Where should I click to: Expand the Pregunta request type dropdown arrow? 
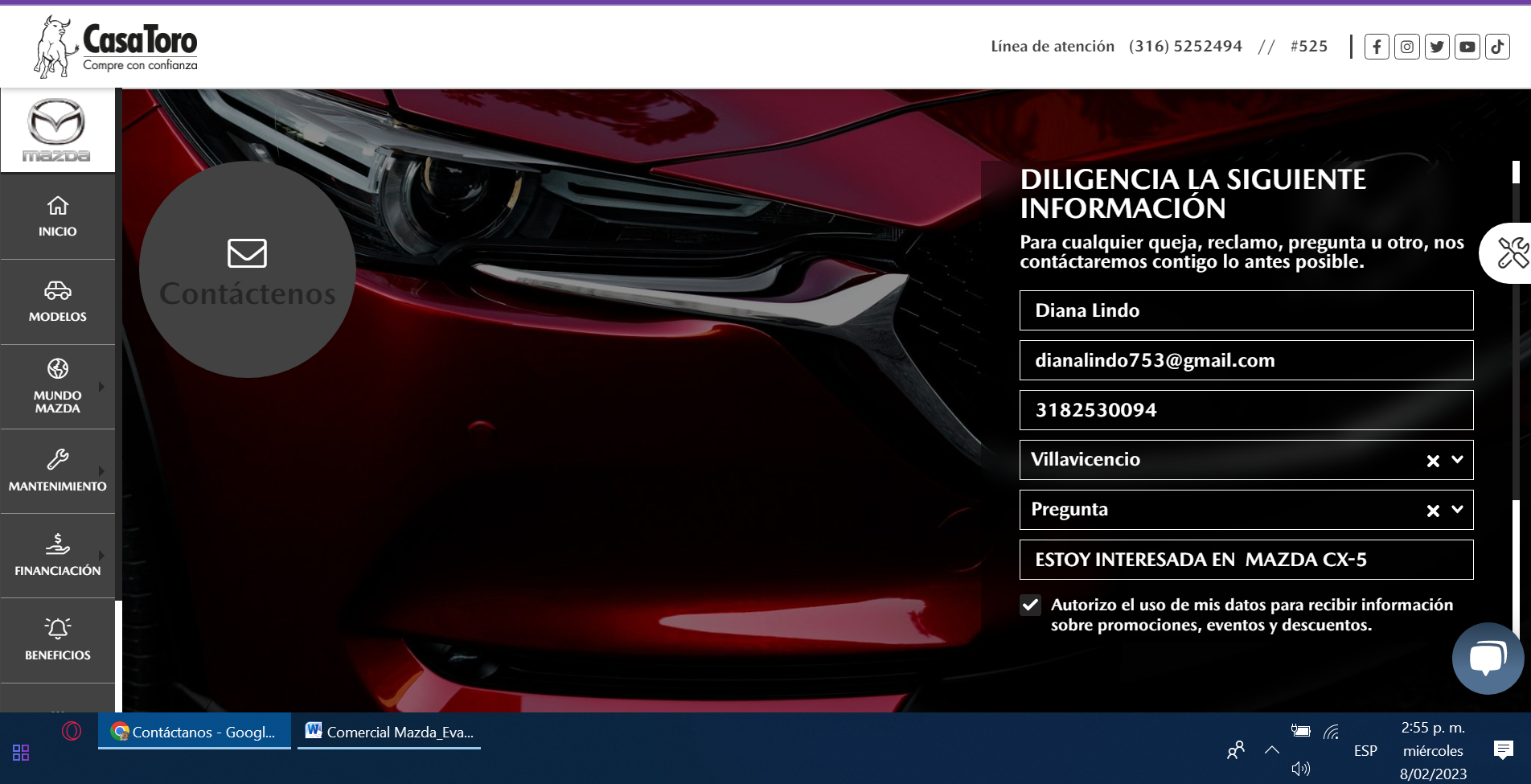[1457, 509]
